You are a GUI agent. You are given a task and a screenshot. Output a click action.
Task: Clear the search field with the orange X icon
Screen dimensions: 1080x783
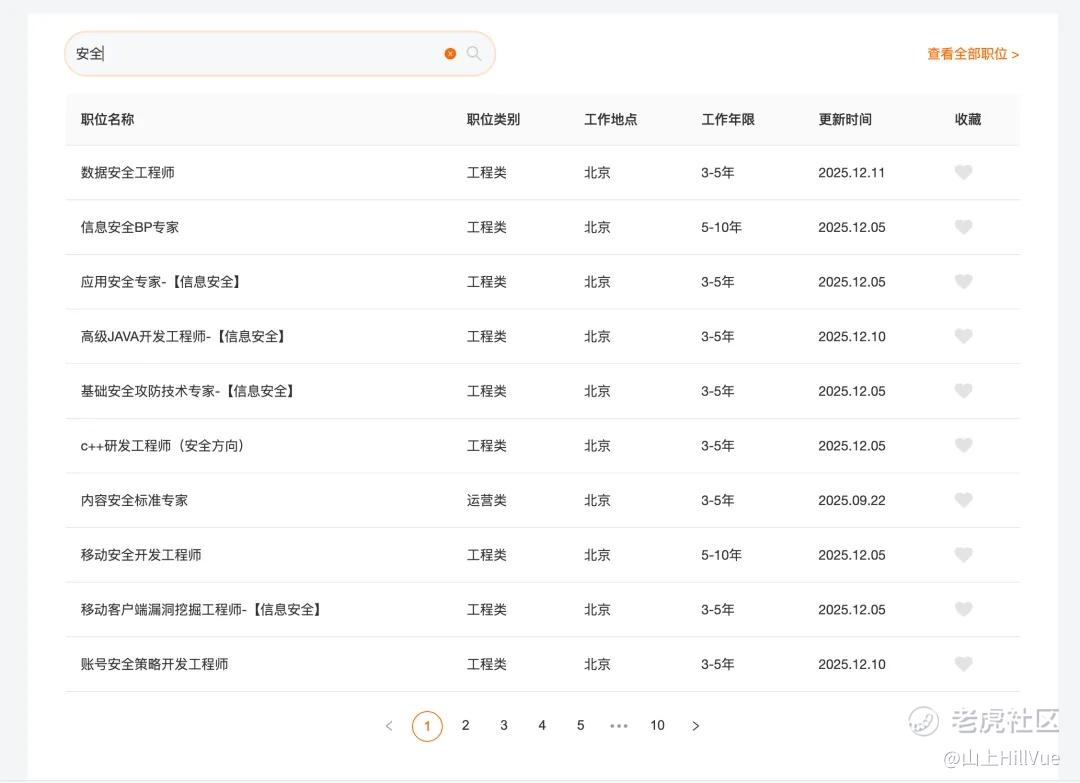pyautogui.click(x=450, y=54)
